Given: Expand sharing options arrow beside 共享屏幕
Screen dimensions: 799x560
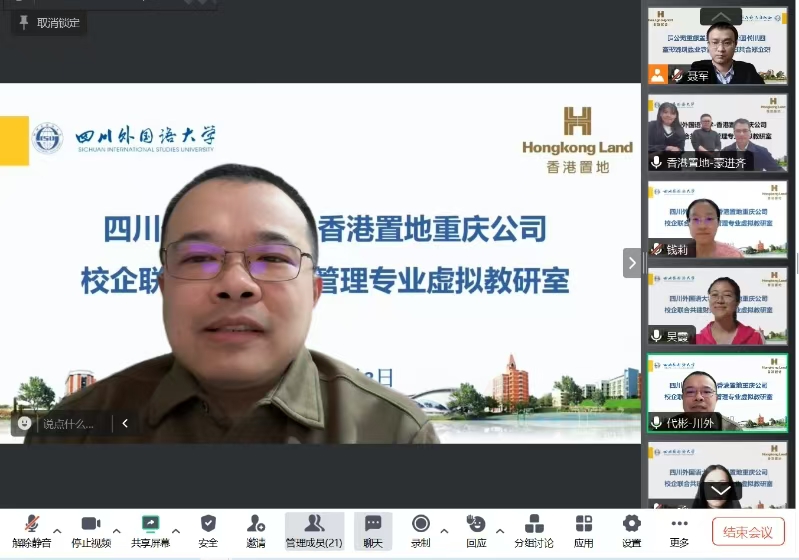Looking at the screenshot, I should tap(176, 531).
